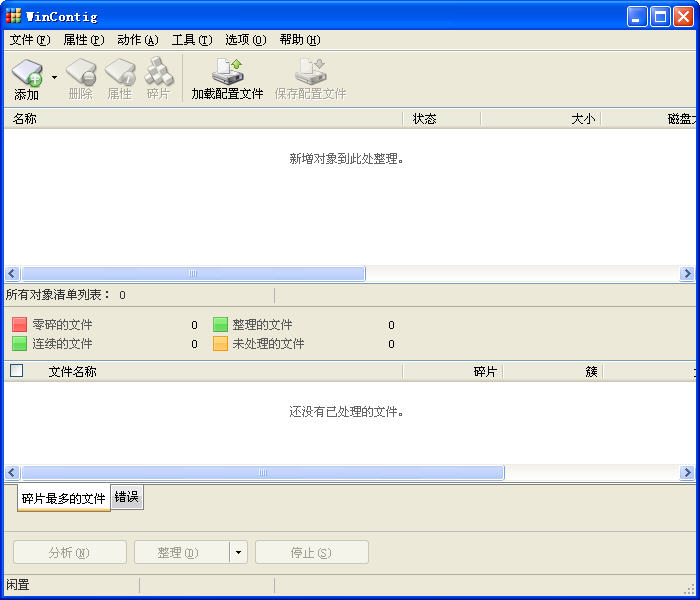
Task: Click the 未处理的文件 label
Action: (x=268, y=344)
